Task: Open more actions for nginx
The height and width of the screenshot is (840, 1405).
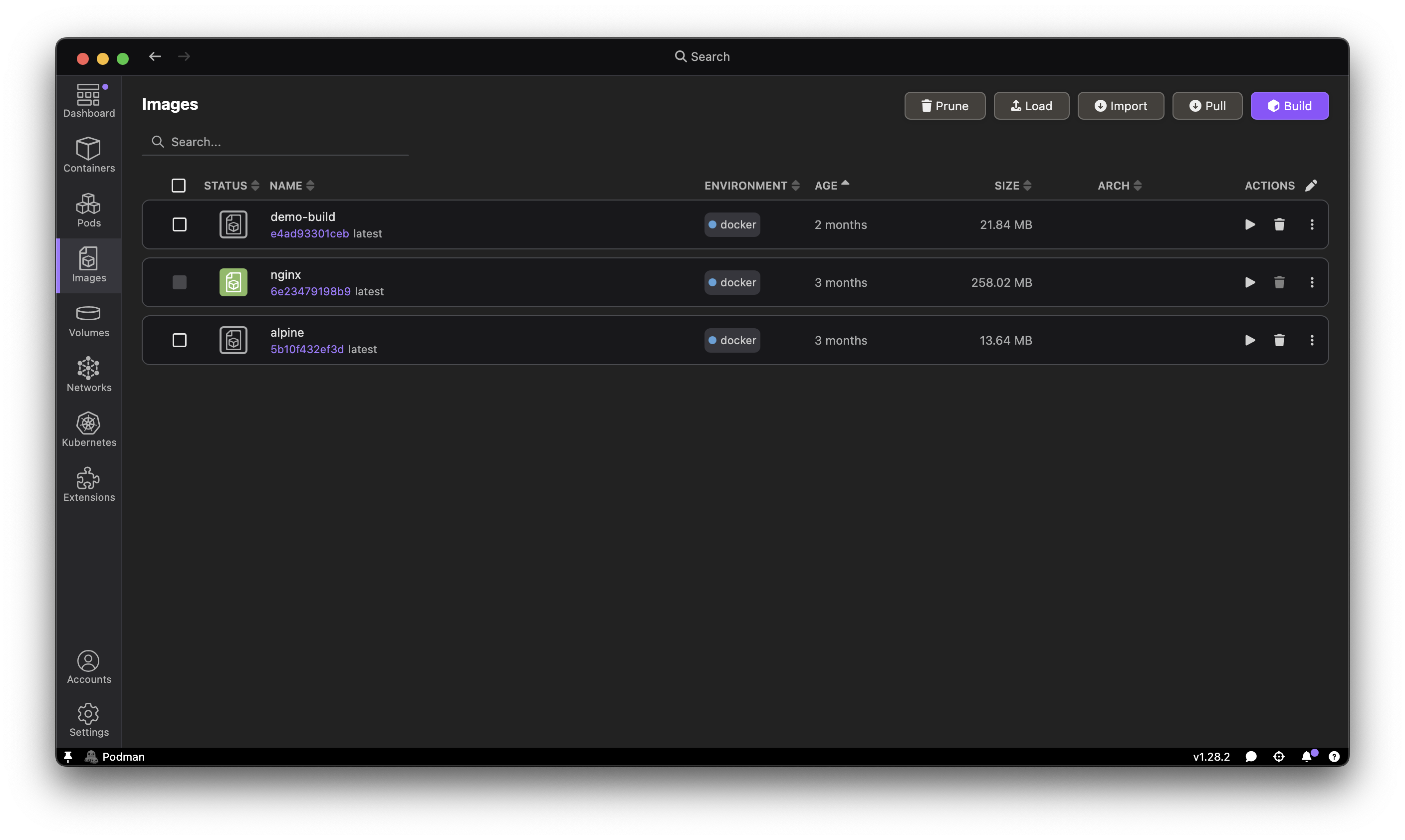Action: (1312, 282)
